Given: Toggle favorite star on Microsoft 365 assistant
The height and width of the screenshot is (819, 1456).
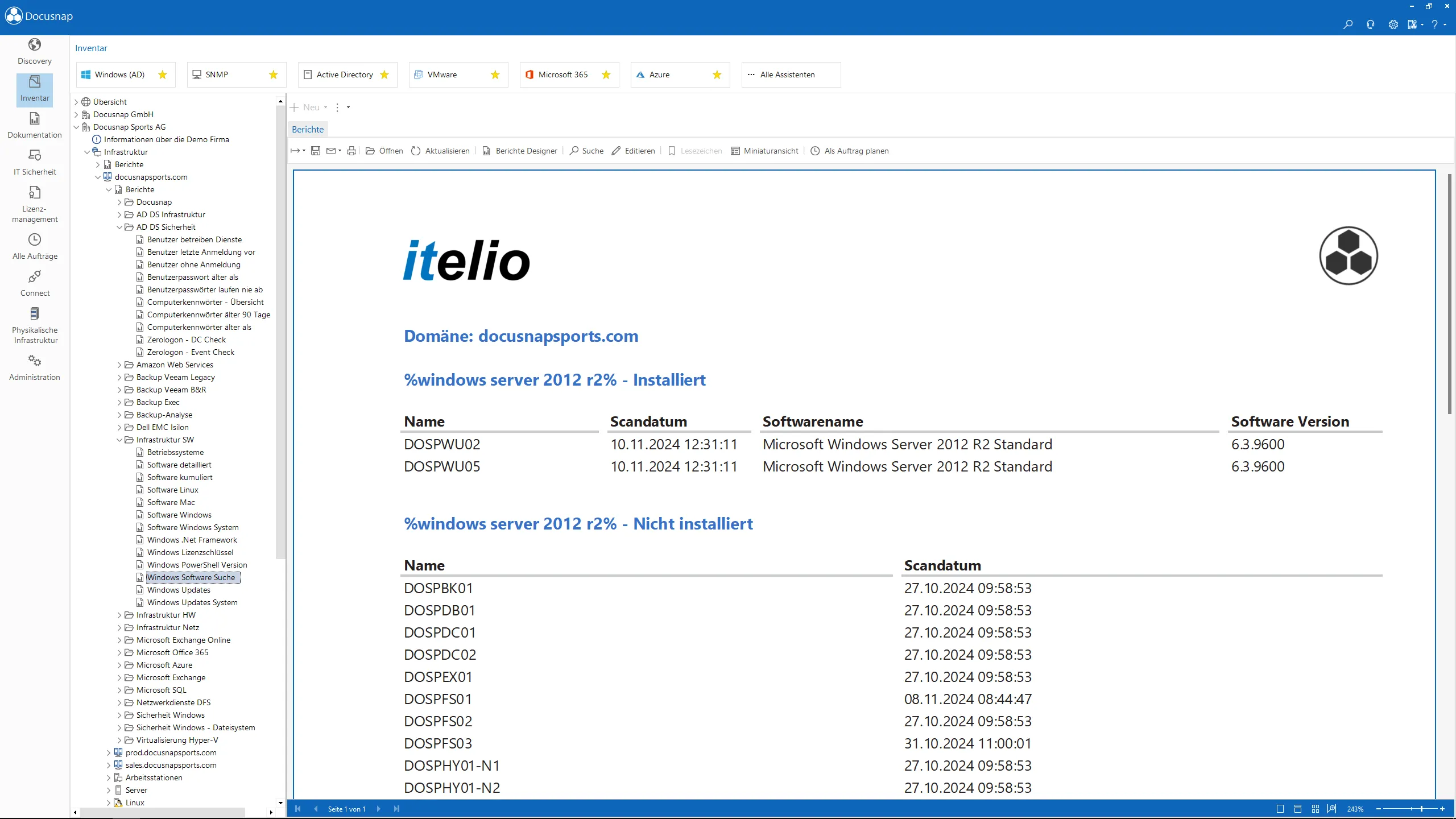Looking at the screenshot, I should tap(606, 75).
